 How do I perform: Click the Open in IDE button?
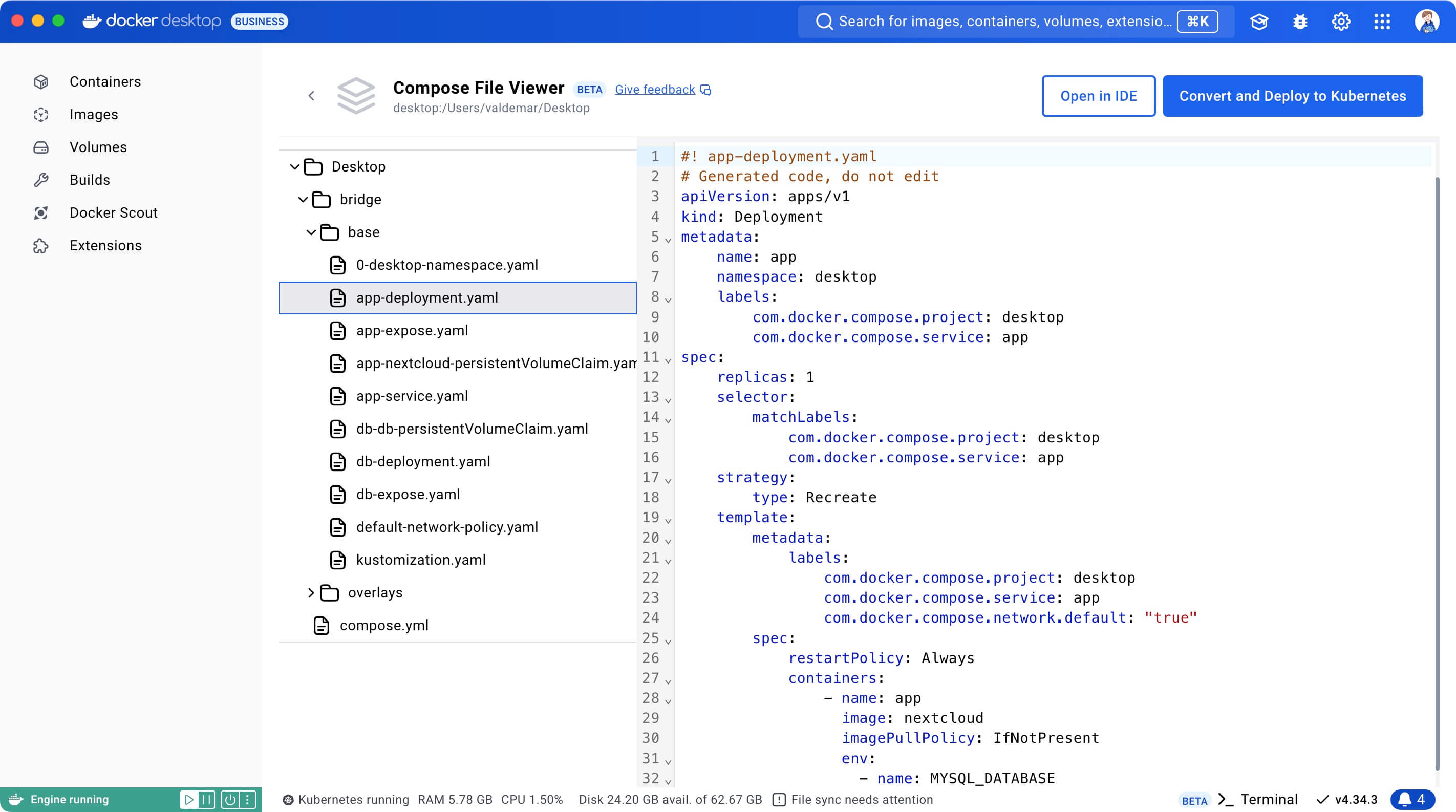coord(1098,96)
